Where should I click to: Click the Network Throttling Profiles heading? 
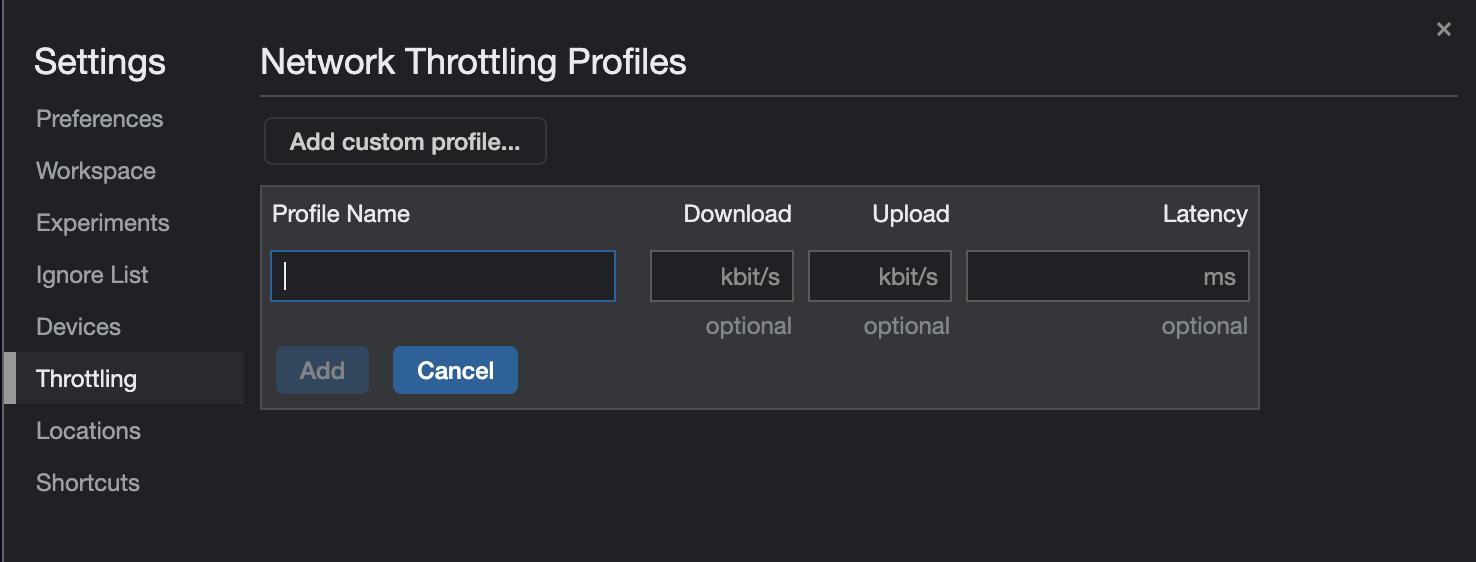473,62
